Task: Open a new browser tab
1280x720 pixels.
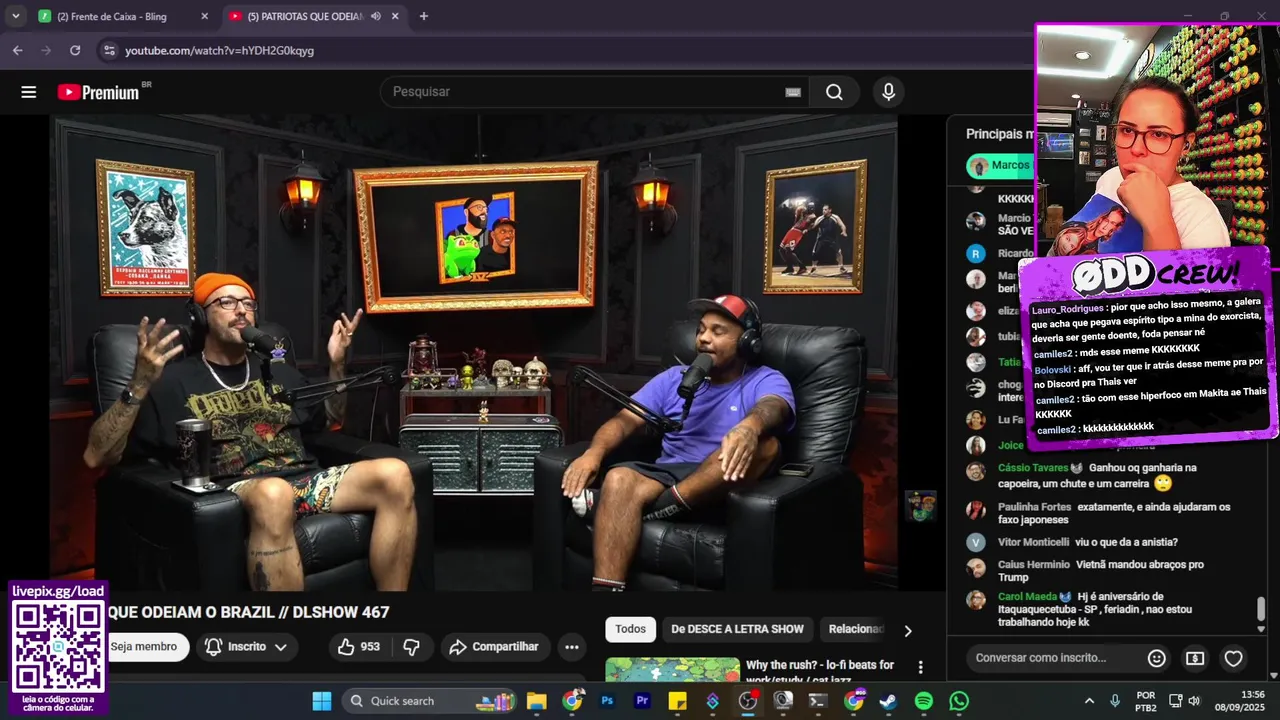Action: tap(424, 16)
